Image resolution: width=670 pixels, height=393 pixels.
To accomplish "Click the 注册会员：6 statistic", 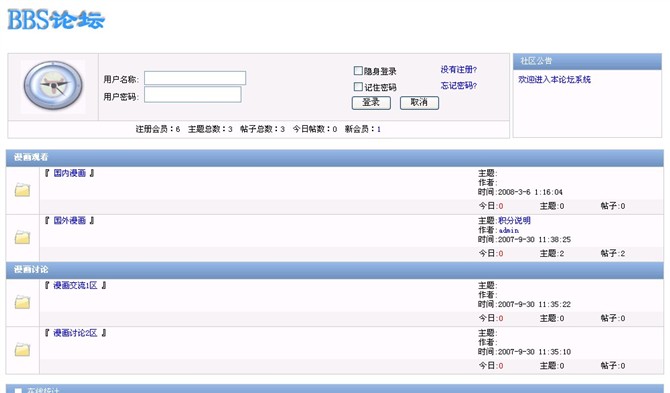I will coord(158,129).
